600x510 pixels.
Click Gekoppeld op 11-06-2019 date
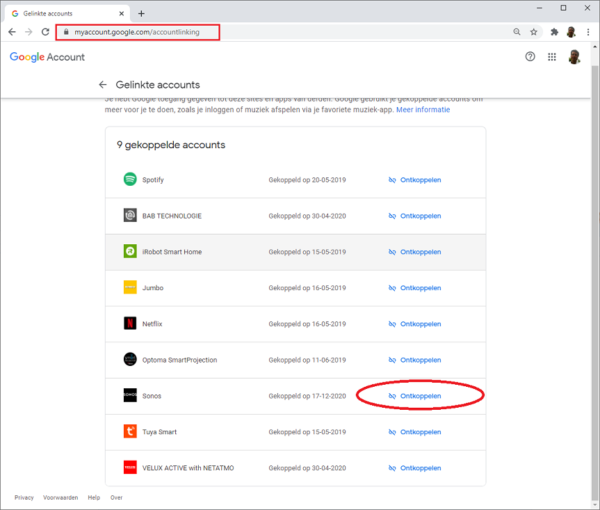tap(307, 360)
